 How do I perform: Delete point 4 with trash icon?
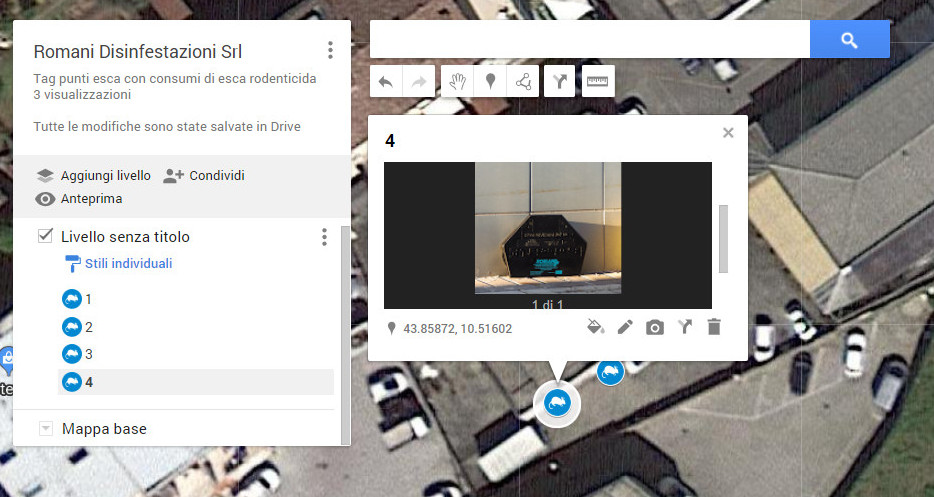[x=714, y=327]
